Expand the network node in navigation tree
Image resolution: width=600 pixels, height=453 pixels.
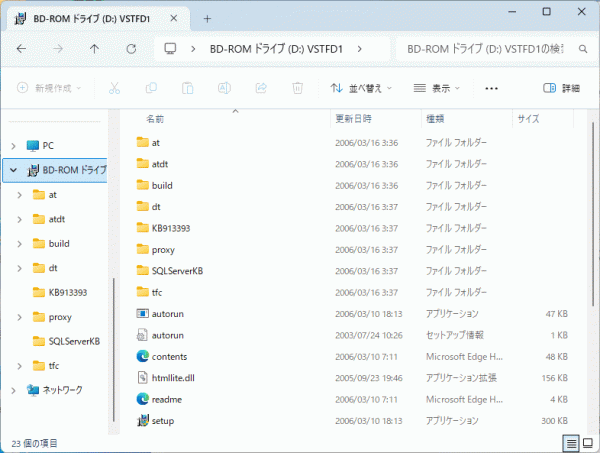point(13,390)
